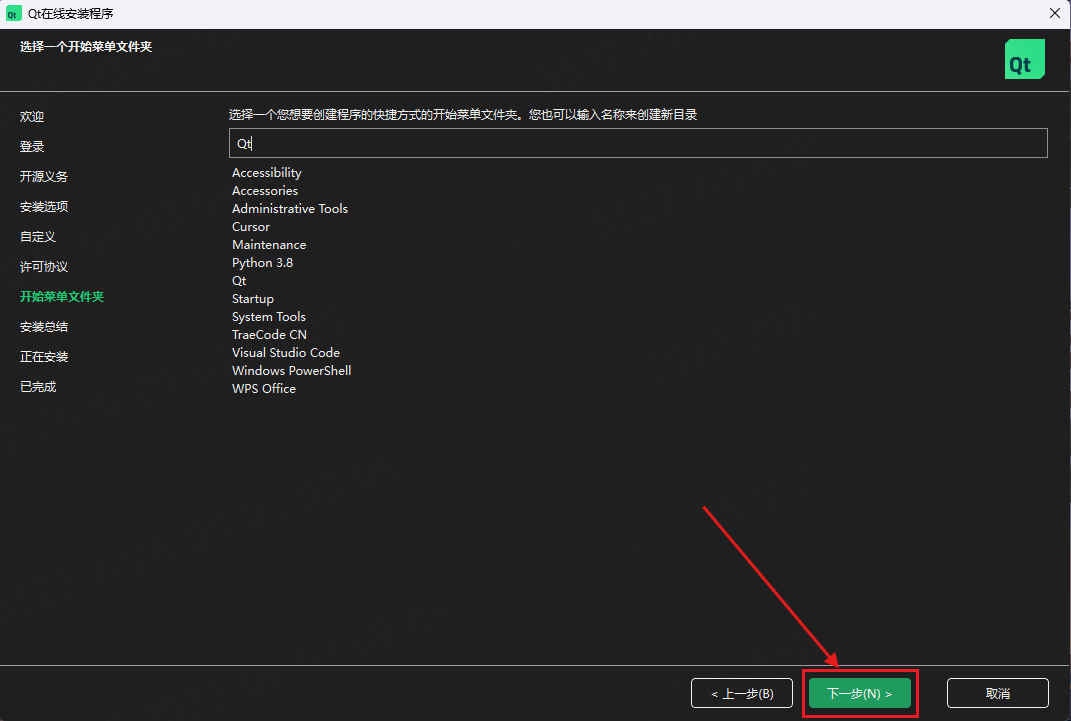
Task: Click the Qt在线安装程序 window title
Action: tap(70, 14)
